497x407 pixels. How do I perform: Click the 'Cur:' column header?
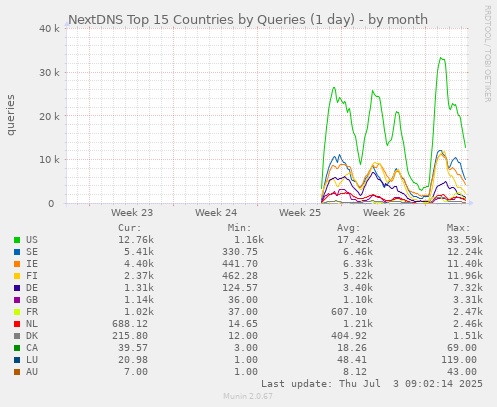tap(130, 228)
